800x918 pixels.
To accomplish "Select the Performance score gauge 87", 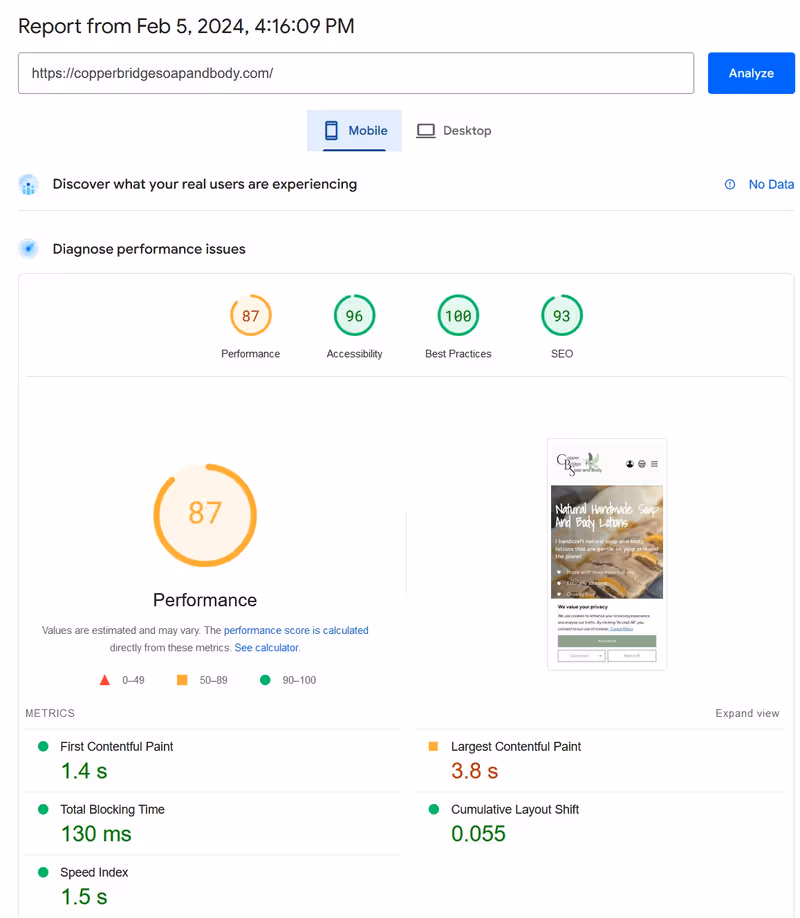I will point(250,316).
